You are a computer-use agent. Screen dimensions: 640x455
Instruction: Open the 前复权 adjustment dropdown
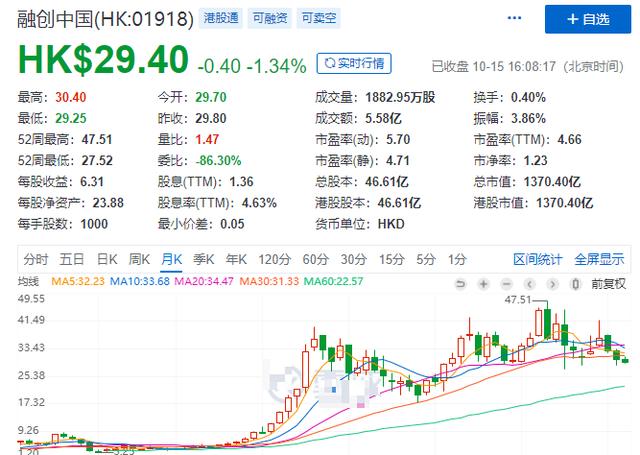coord(609,284)
